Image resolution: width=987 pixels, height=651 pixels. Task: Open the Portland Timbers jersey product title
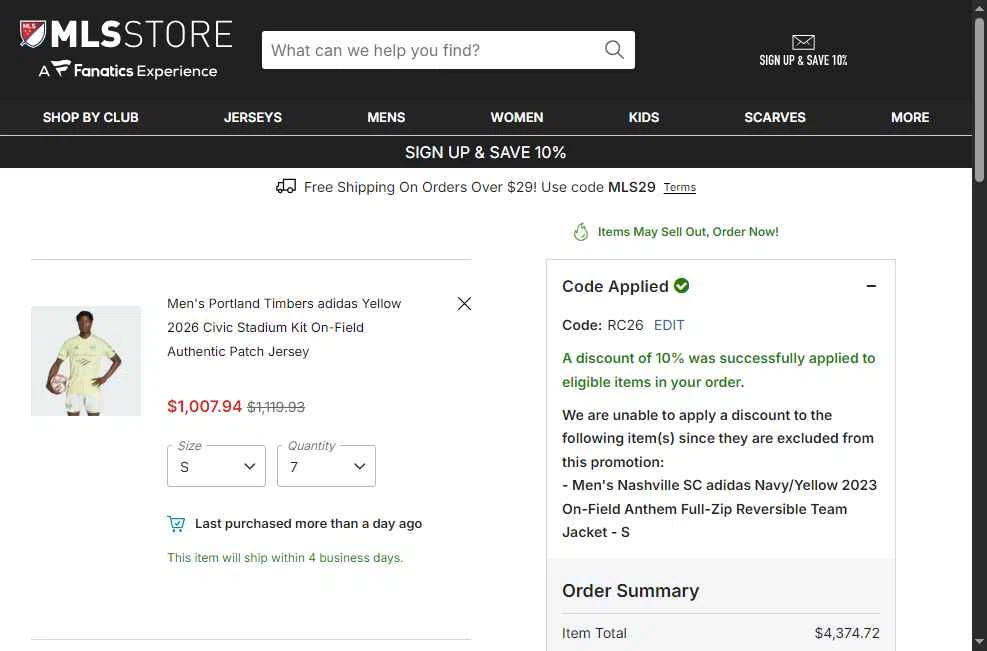click(x=284, y=327)
